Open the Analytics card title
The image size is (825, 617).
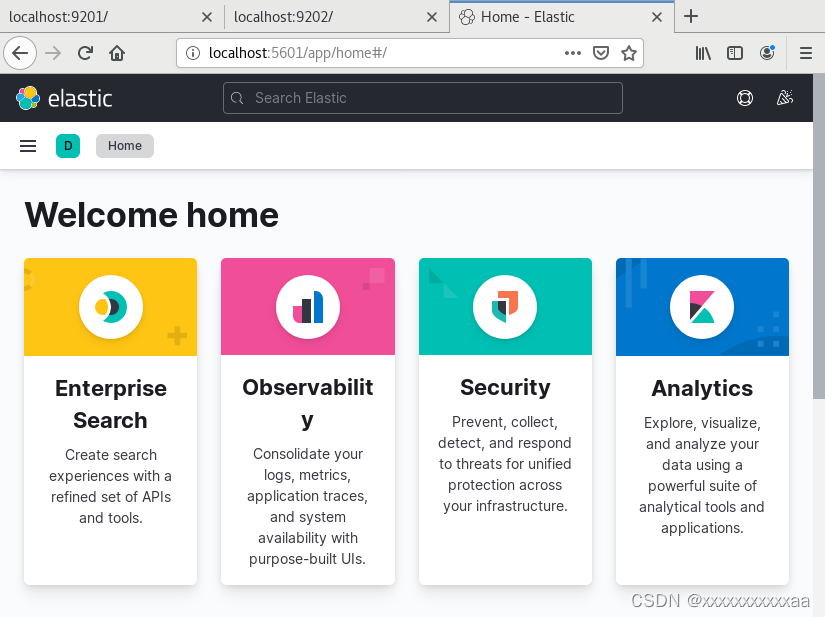[702, 388]
